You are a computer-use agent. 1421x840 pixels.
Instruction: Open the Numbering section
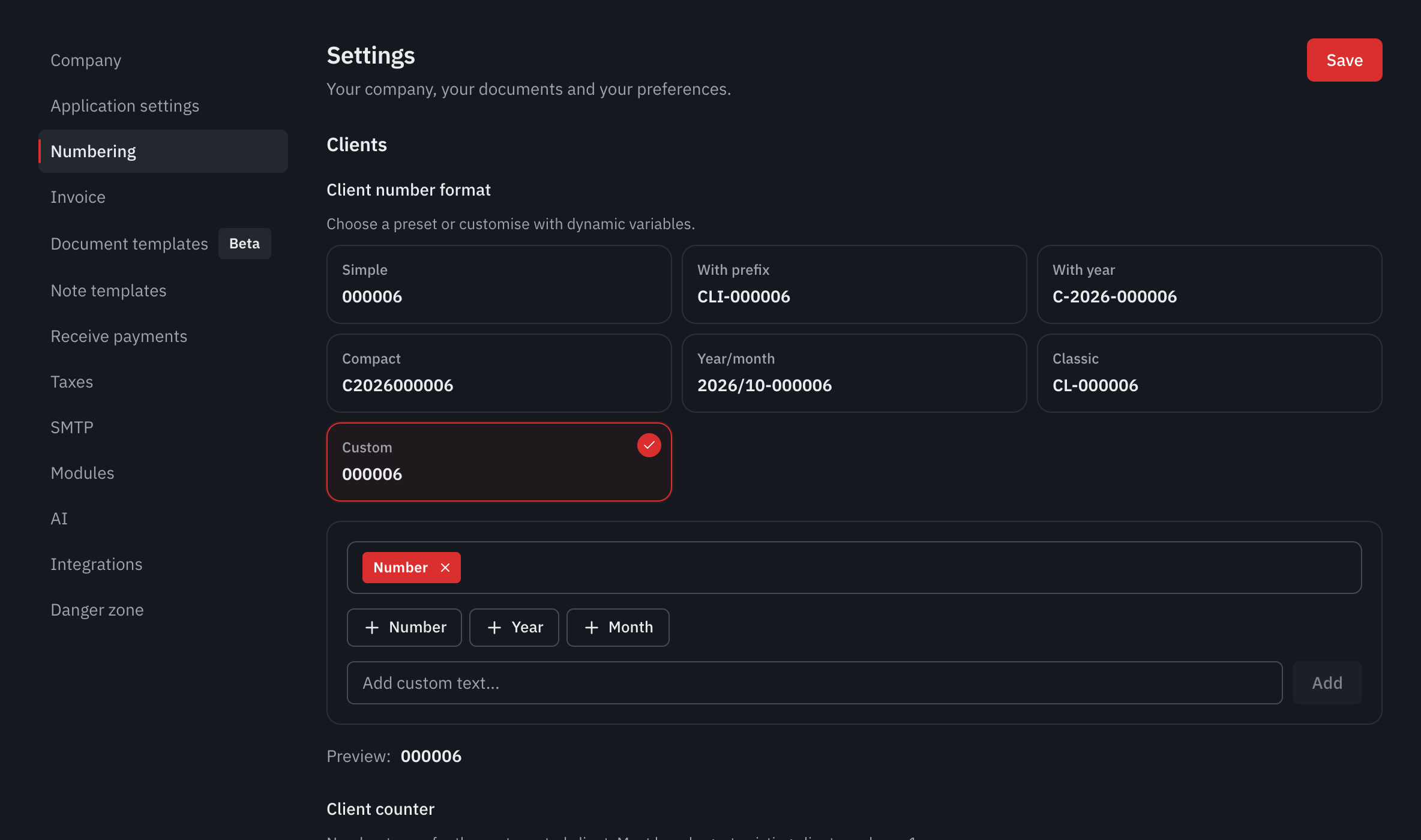point(163,151)
